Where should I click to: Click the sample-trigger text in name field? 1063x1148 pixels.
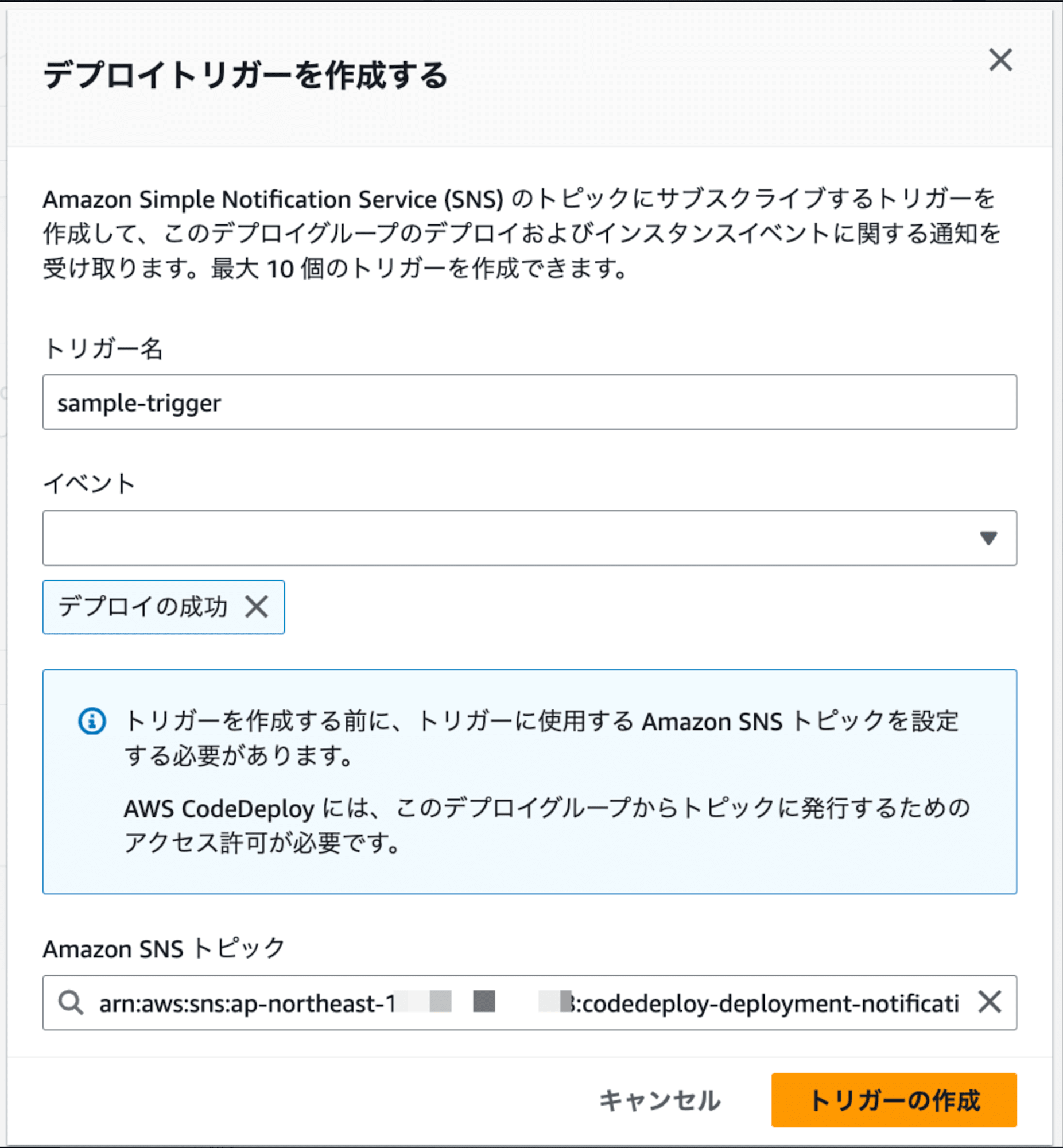tap(139, 403)
